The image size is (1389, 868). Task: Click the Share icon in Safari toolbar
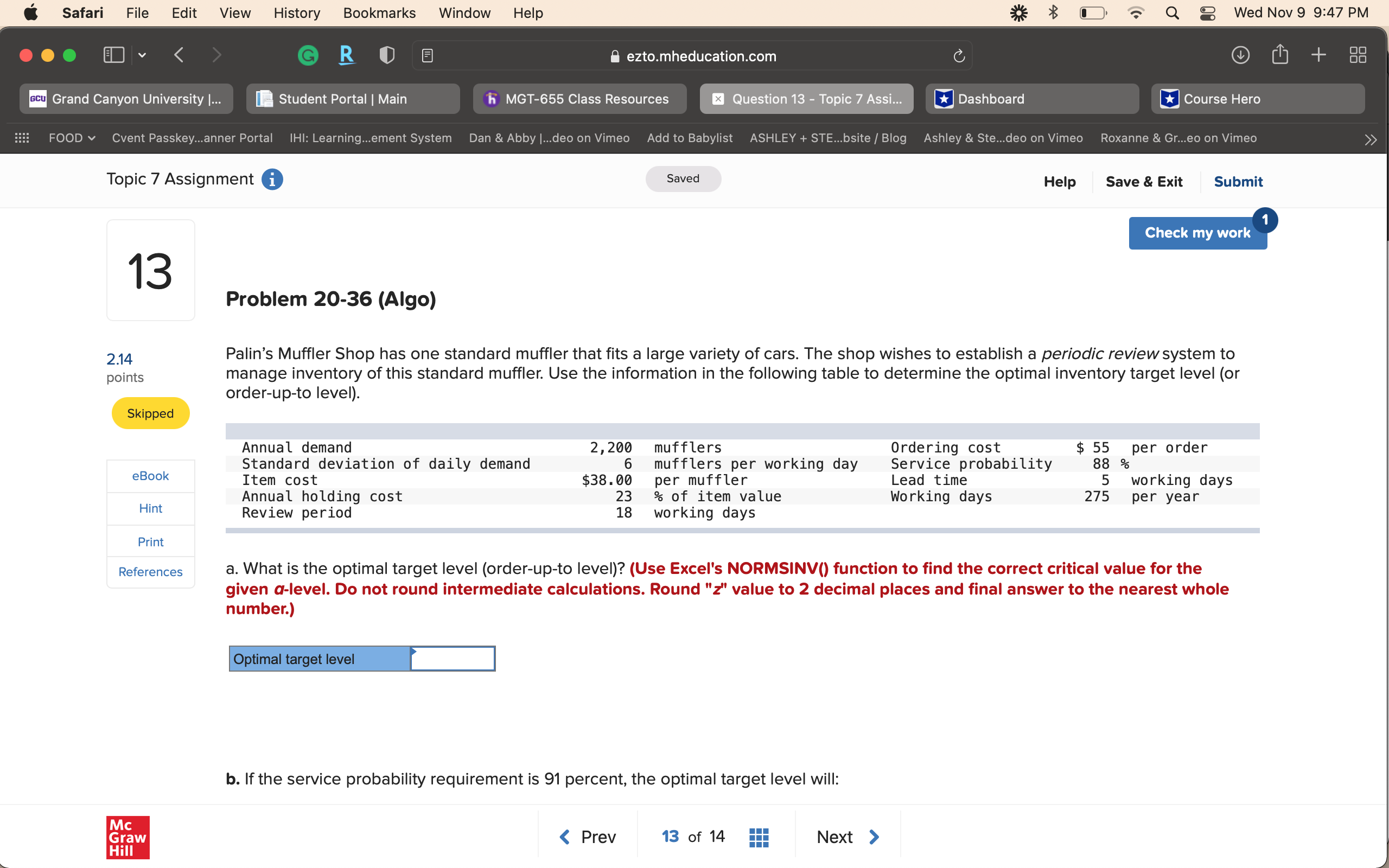[x=1279, y=55]
